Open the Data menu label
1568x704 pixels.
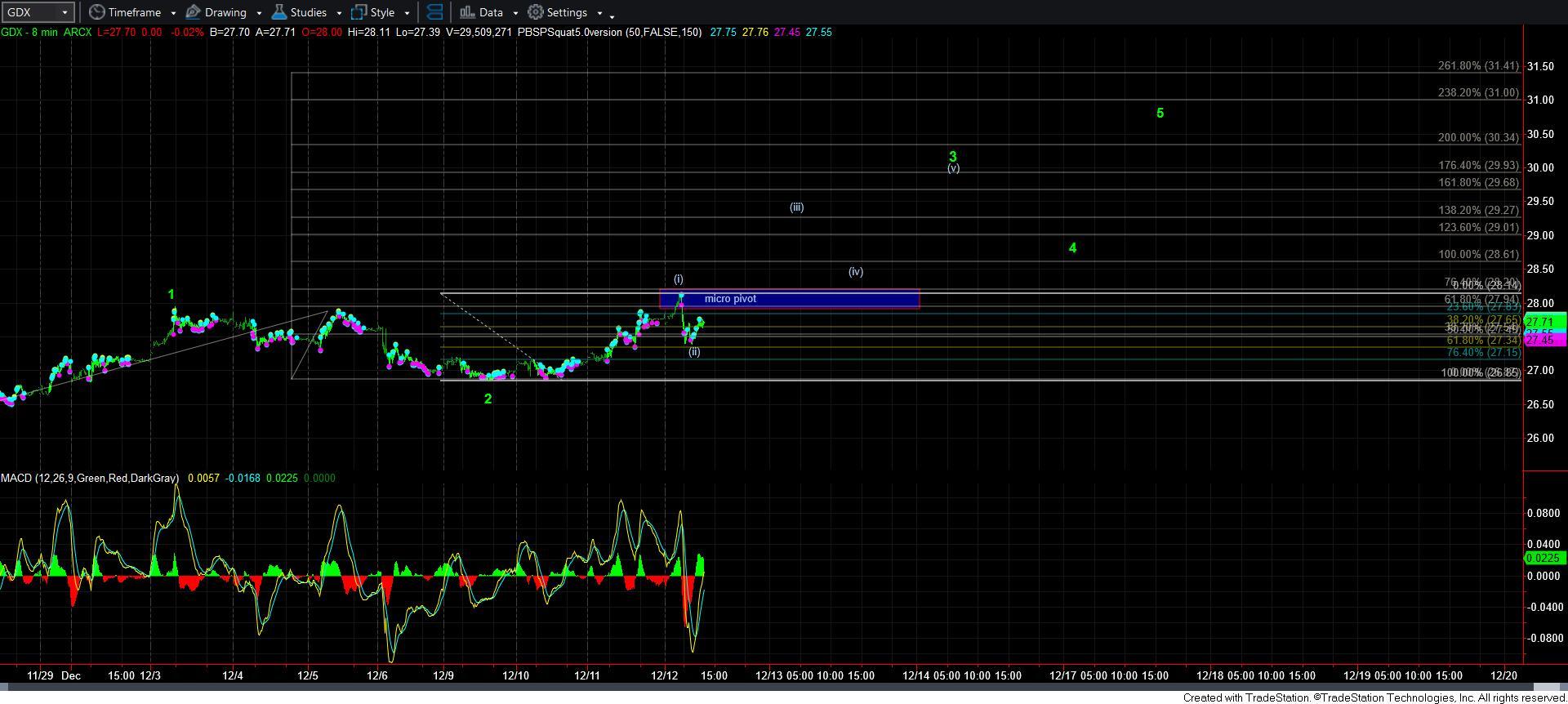491,12
